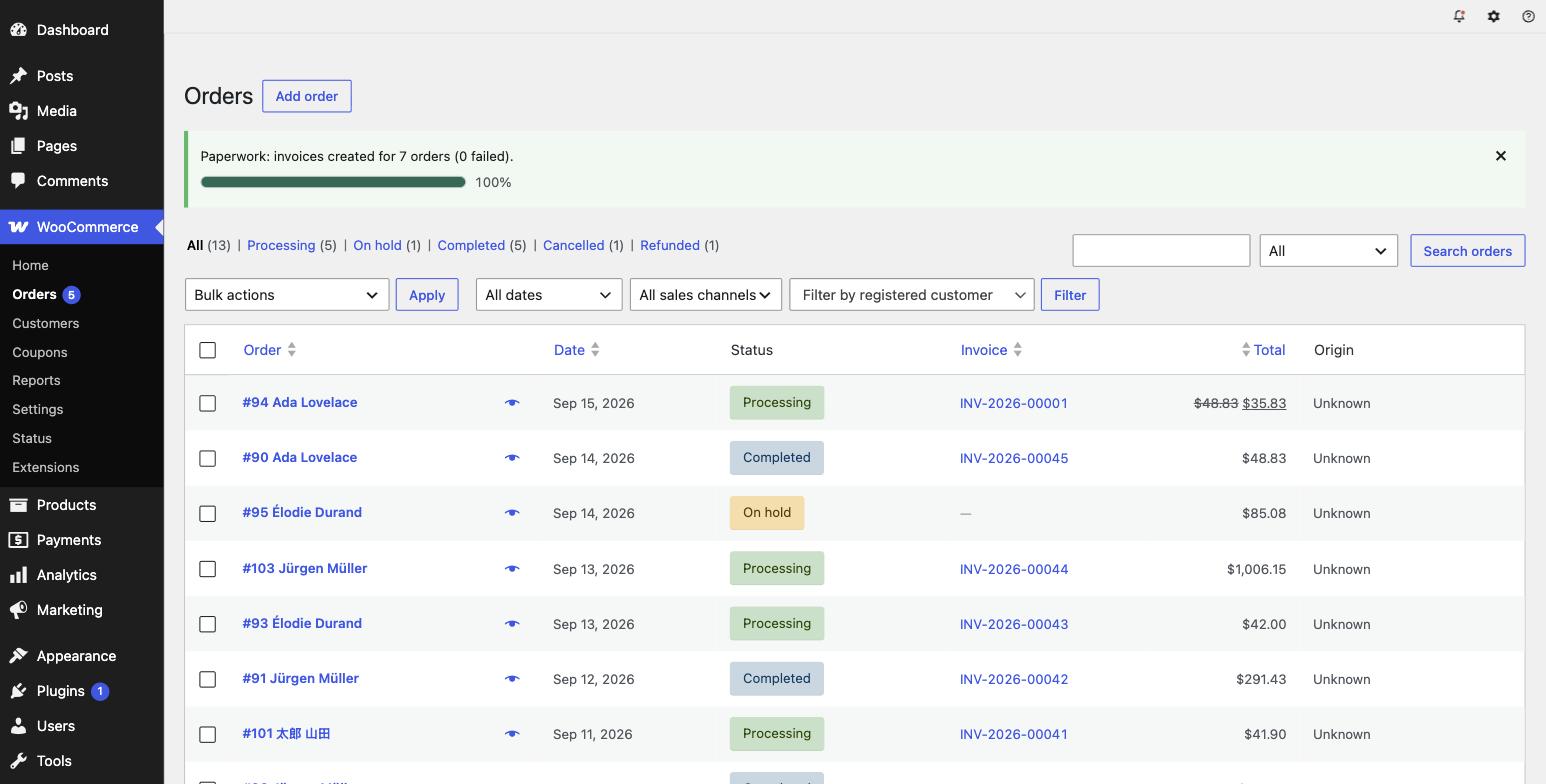This screenshot has height=784, width=1546.
Task: Open the All sales channels dropdown
Action: coord(706,295)
